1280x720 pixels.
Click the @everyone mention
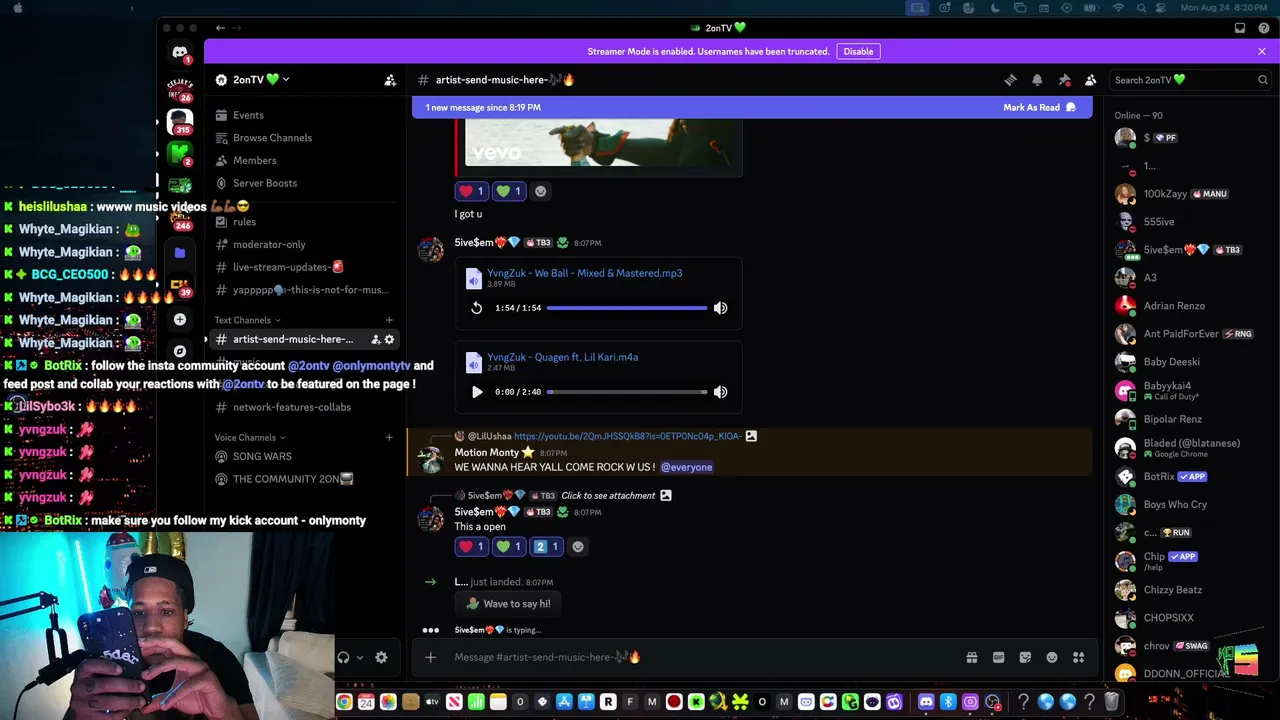[686, 467]
